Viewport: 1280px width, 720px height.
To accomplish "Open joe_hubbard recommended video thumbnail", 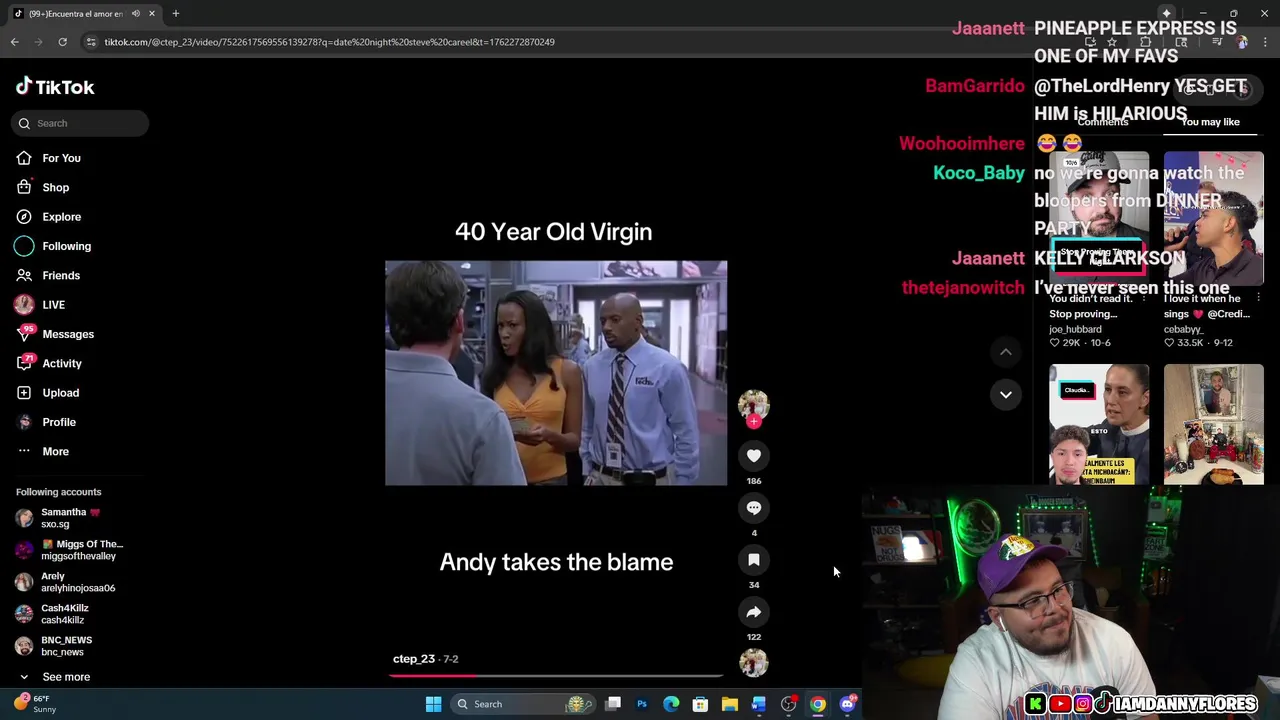I will pyautogui.click(x=1099, y=218).
